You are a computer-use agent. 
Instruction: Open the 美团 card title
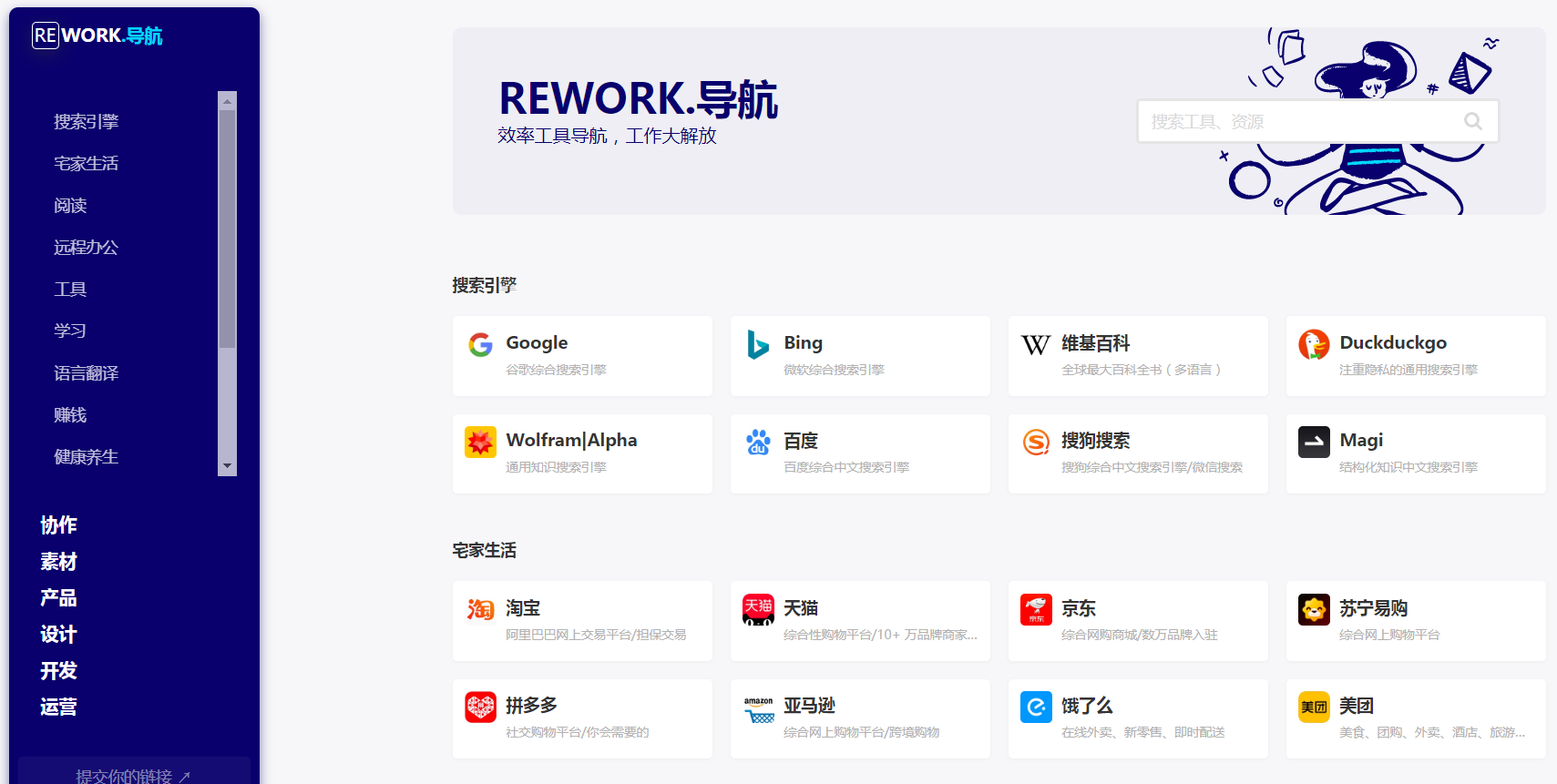point(1357,706)
